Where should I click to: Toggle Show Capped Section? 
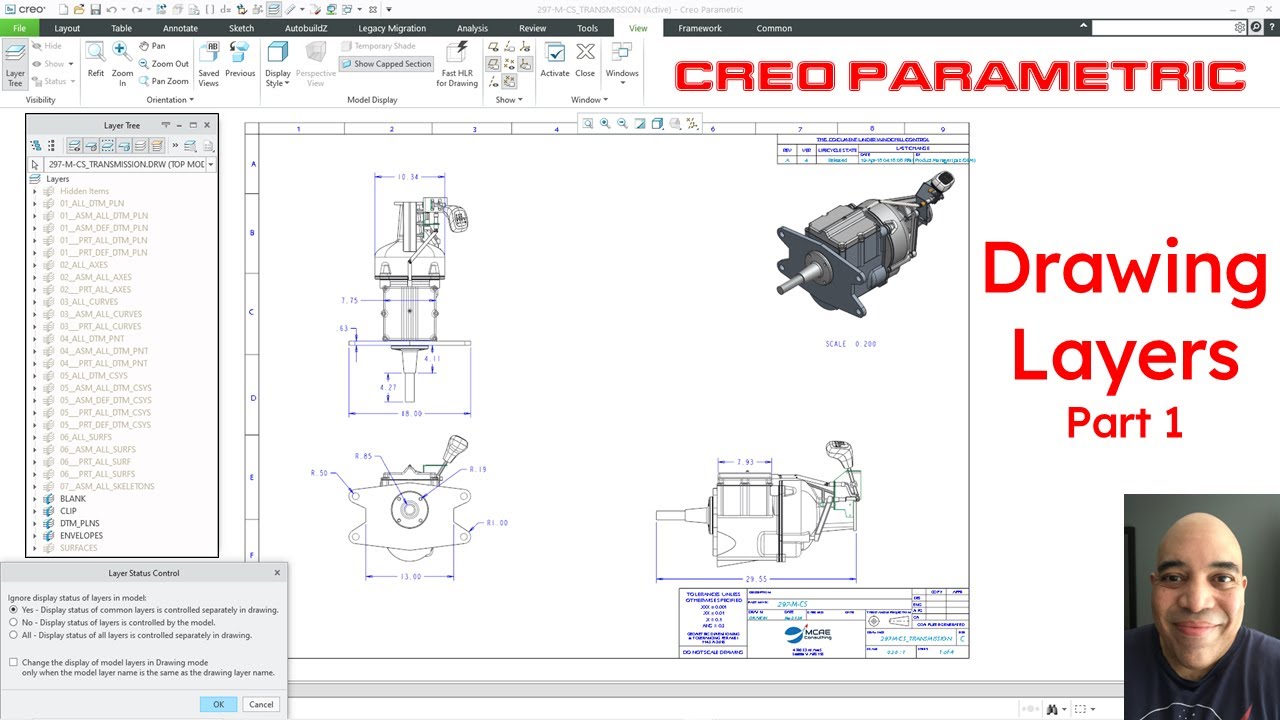(x=386, y=64)
